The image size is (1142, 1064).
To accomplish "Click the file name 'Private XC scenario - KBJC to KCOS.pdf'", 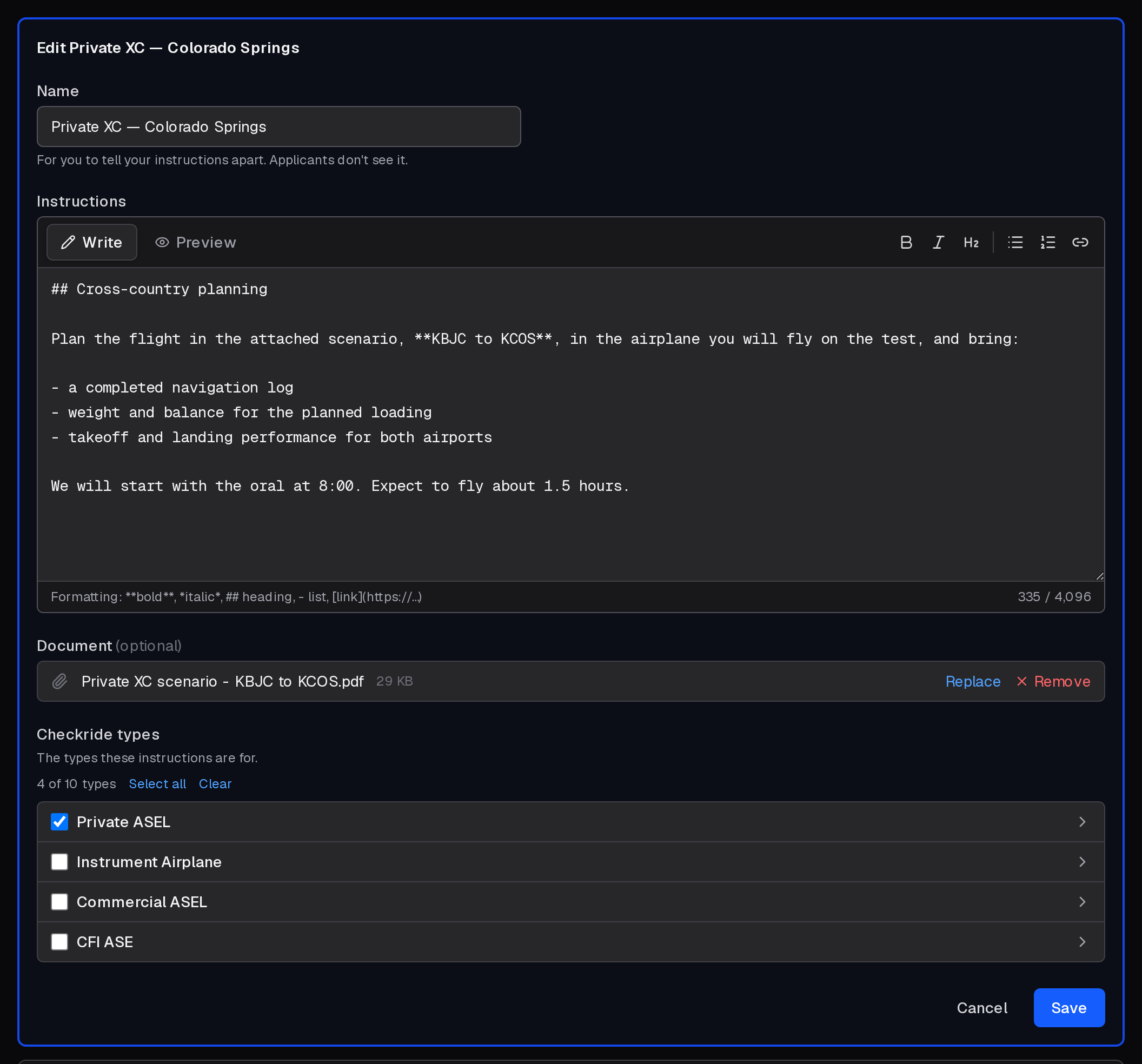I will pyautogui.click(x=222, y=681).
